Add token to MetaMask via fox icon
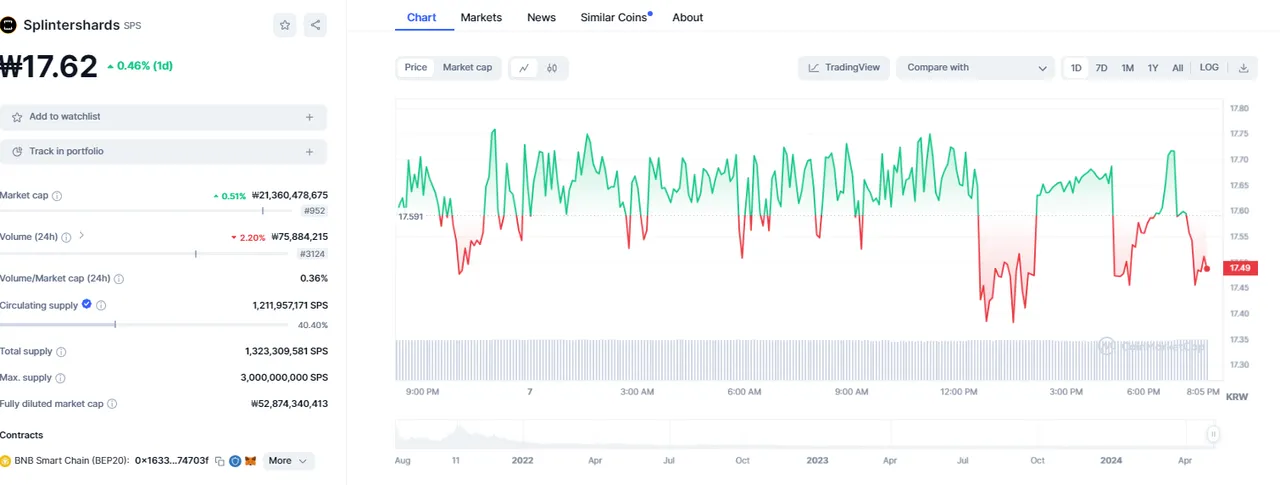Viewport: 1280px width, 485px height. click(x=251, y=461)
